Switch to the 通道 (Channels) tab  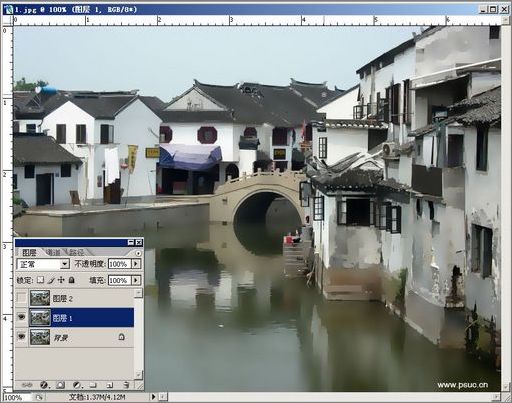click(x=53, y=252)
